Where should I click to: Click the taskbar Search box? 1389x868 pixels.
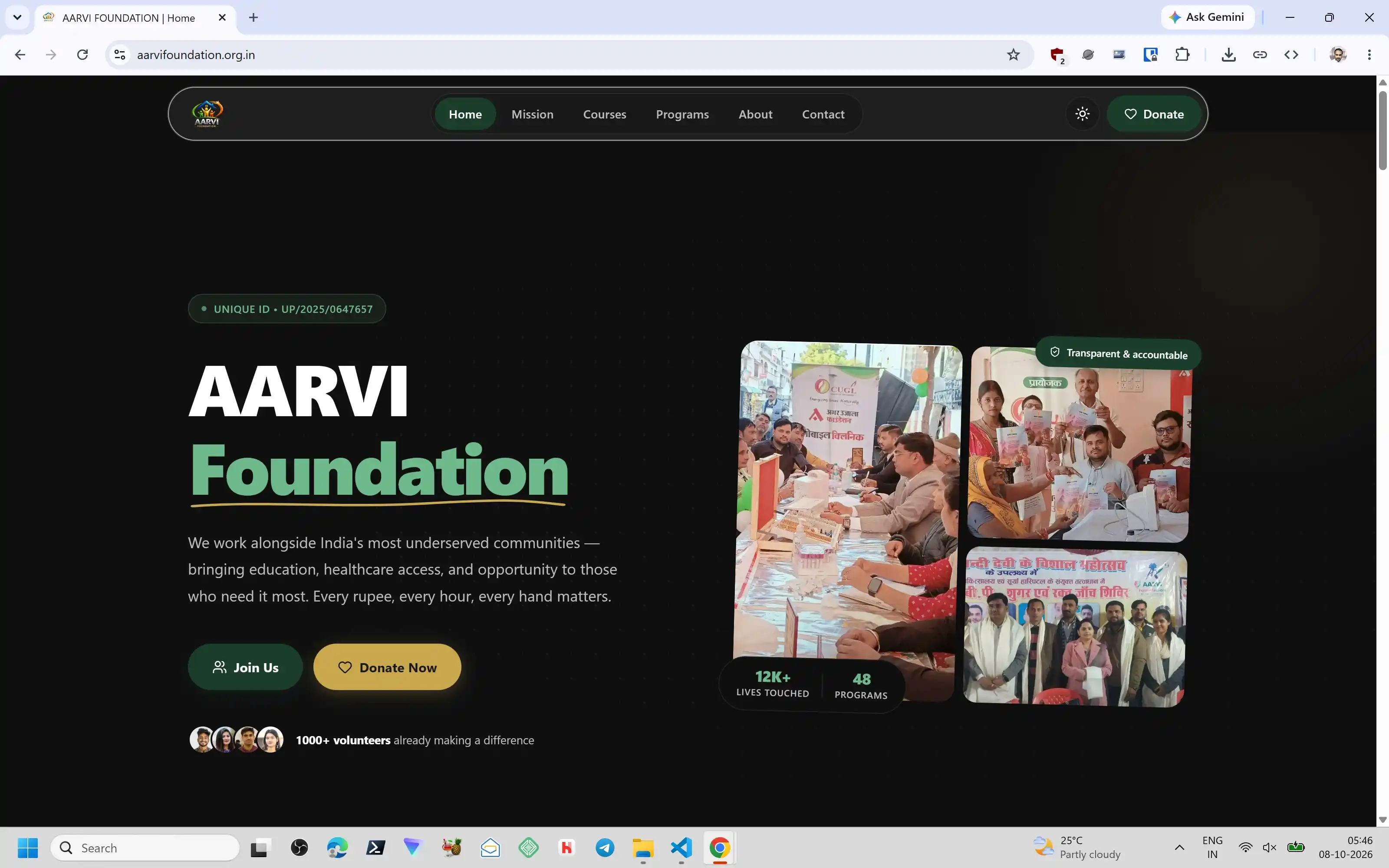click(x=145, y=847)
